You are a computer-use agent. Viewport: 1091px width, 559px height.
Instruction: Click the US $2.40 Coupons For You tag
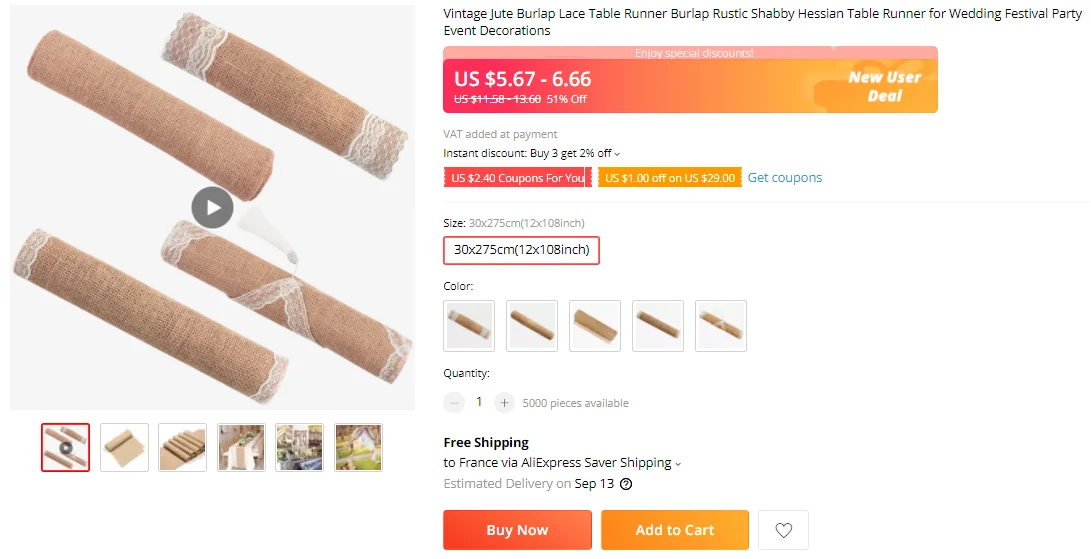pyautogui.click(x=515, y=178)
